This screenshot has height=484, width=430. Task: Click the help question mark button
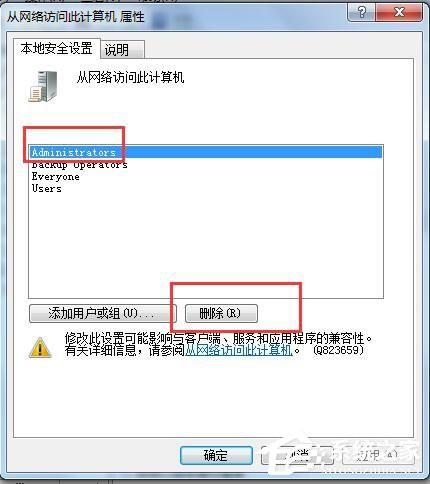(361, 13)
